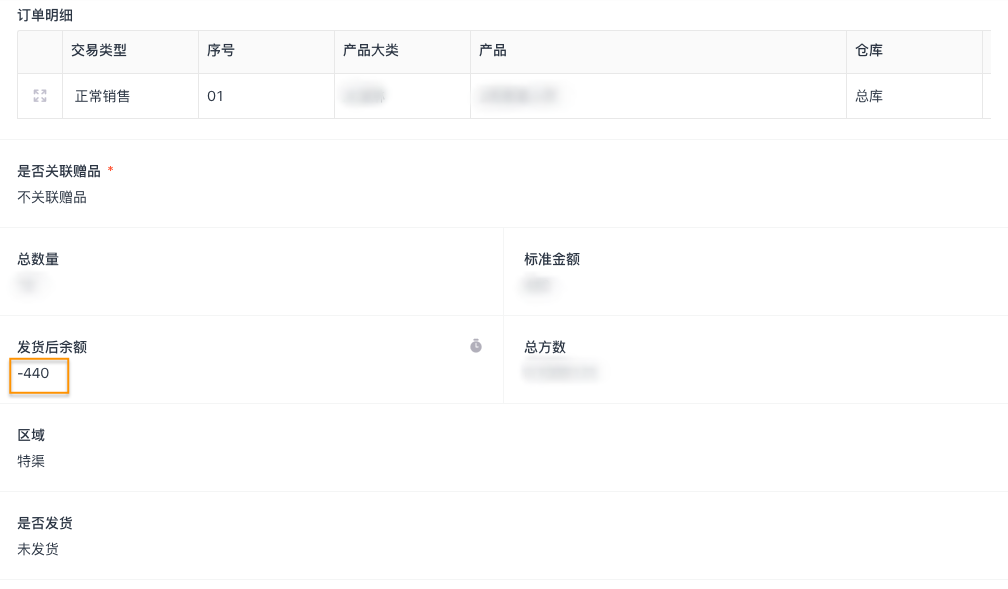Select the 是否发货 field label
This screenshot has height=589, width=1008.
coord(45,523)
